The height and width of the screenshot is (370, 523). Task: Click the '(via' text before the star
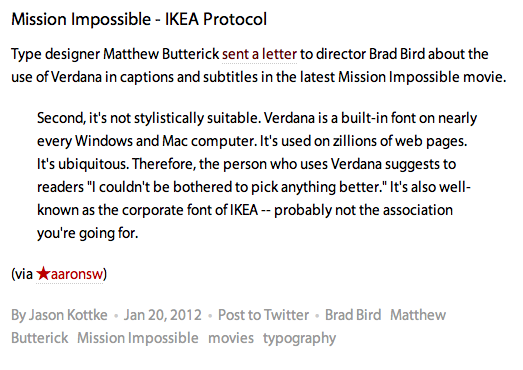point(22,274)
